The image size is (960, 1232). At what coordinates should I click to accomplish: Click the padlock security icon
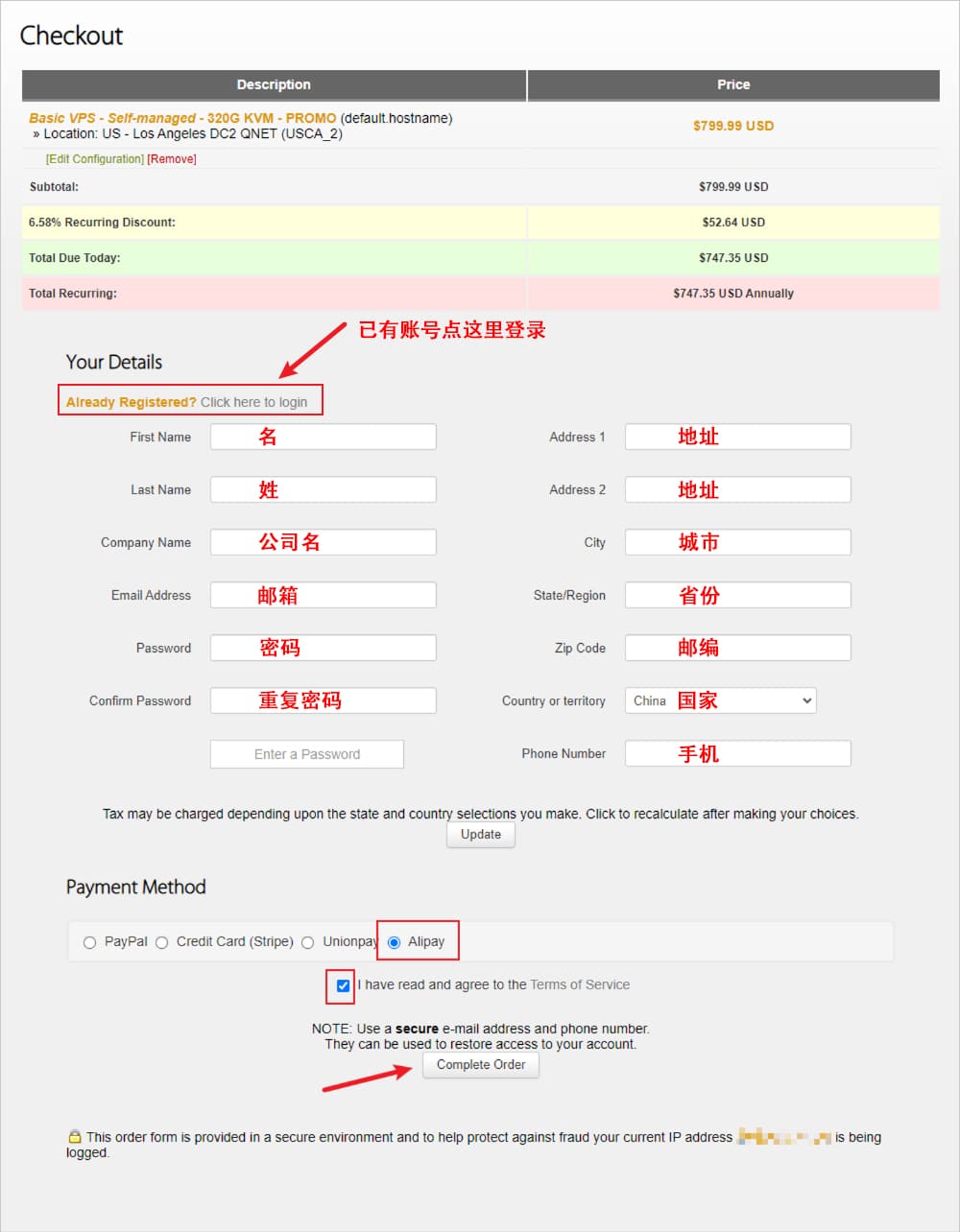pyautogui.click(x=74, y=1136)
